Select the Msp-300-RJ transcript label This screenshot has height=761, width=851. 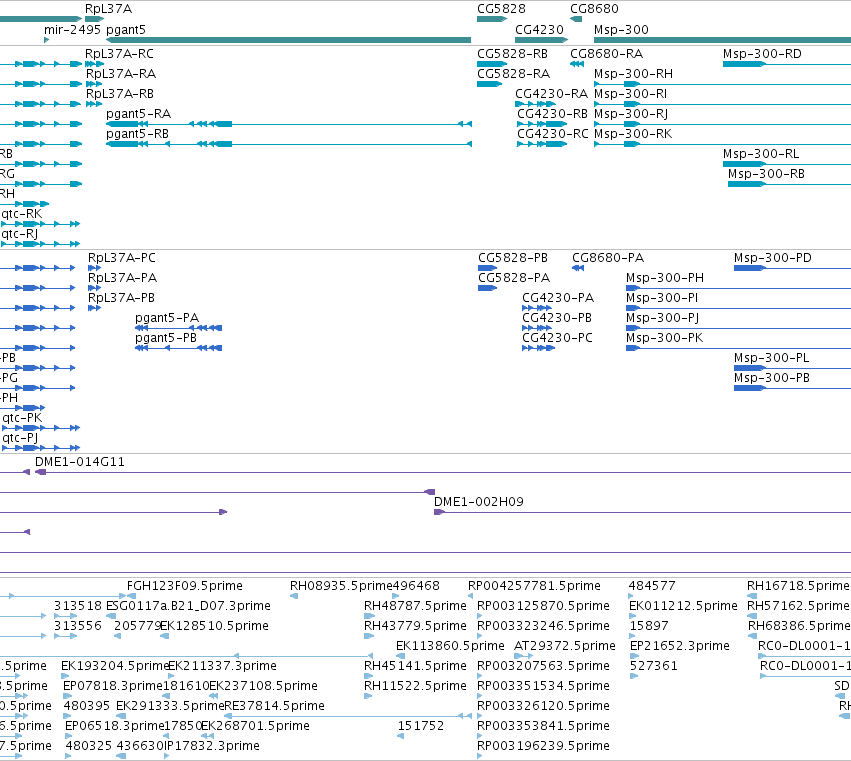(x=631, y=114)
